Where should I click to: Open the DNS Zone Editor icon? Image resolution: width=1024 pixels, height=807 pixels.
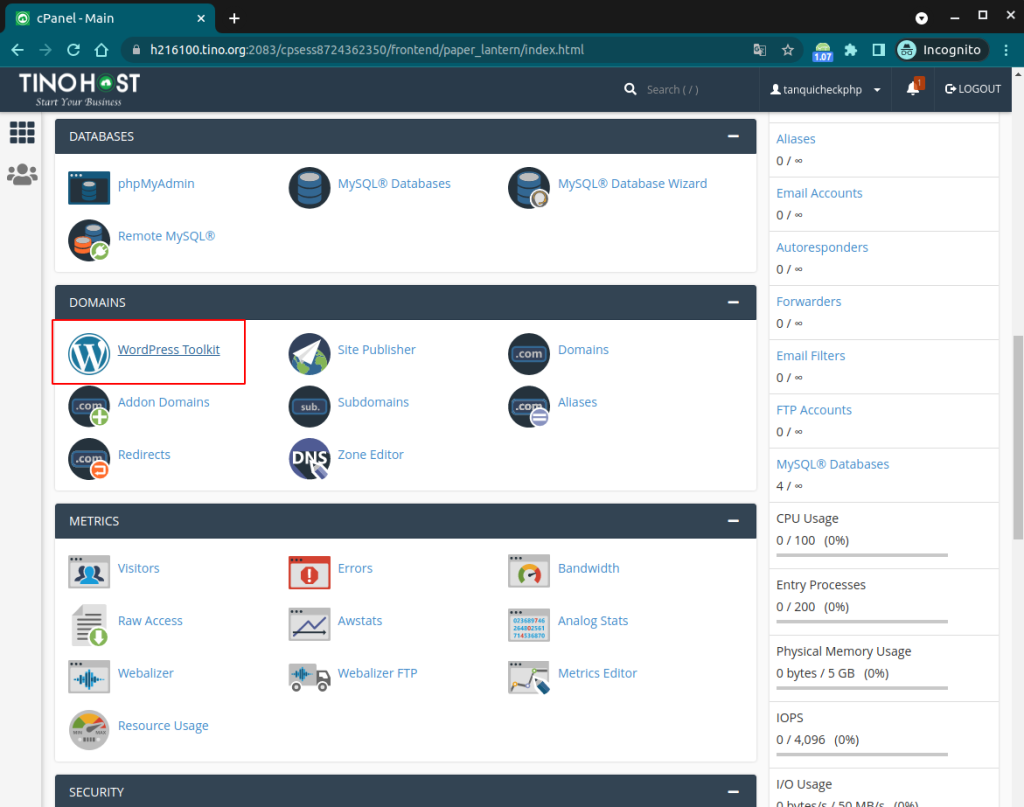309,458
